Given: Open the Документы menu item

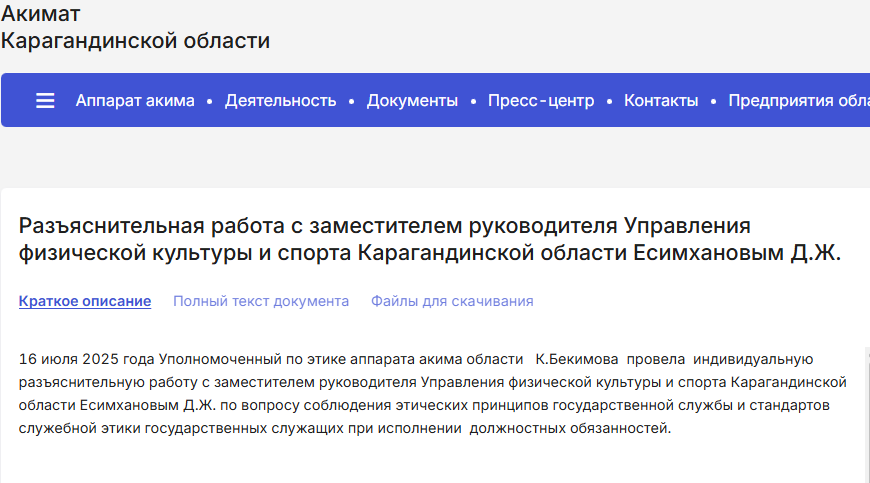Looking at the screenshot, I should (412, 101).
